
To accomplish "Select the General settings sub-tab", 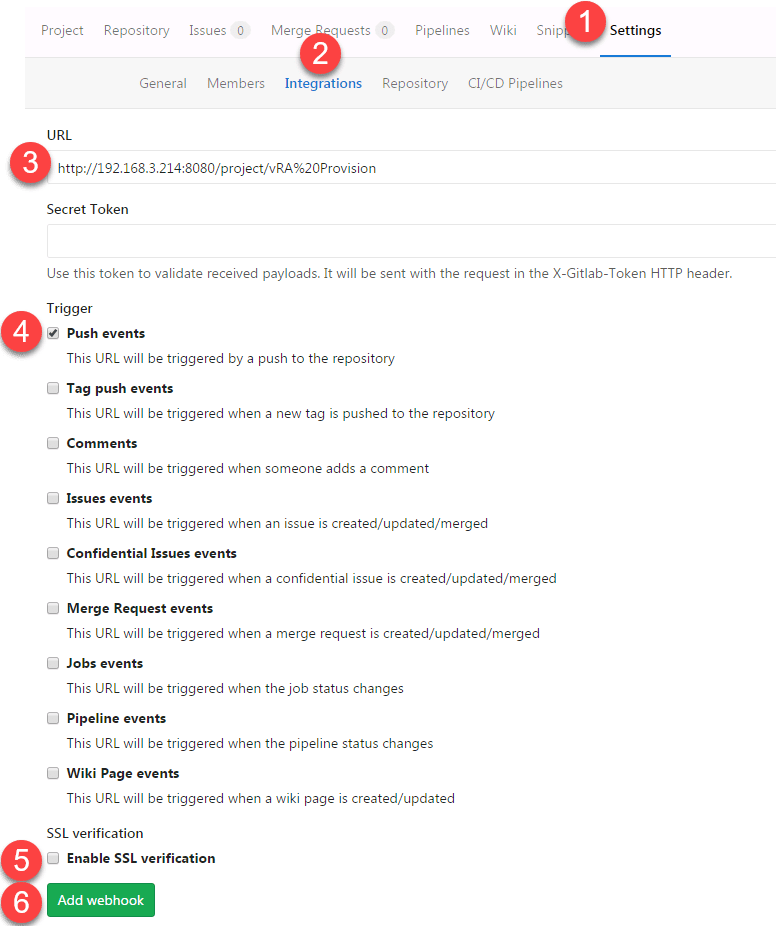I will 163,83.
